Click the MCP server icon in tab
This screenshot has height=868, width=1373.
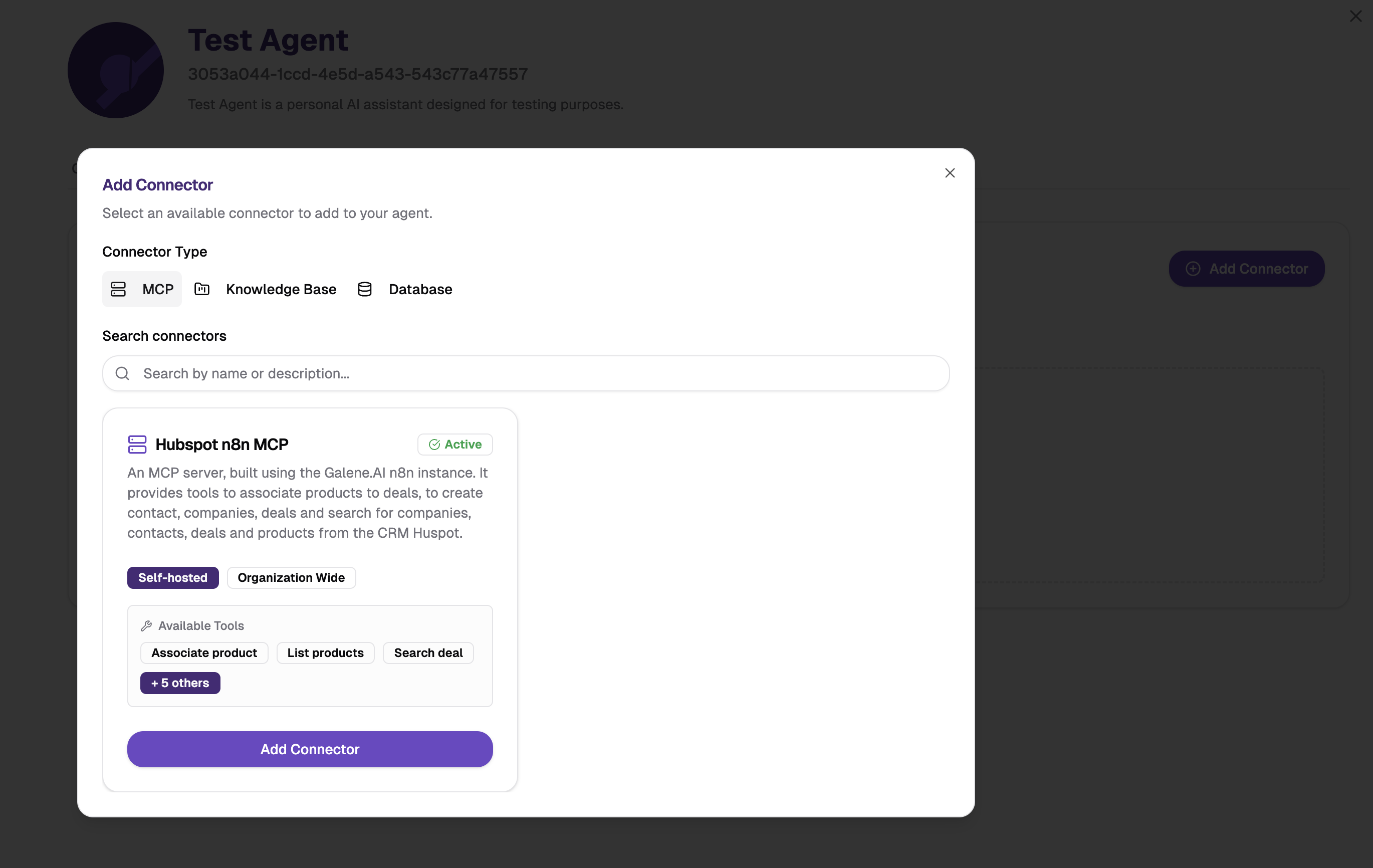118,289
